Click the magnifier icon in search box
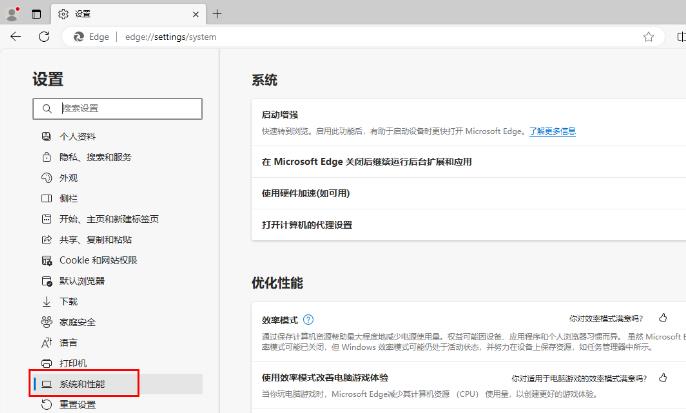 [x=47, y=108]
